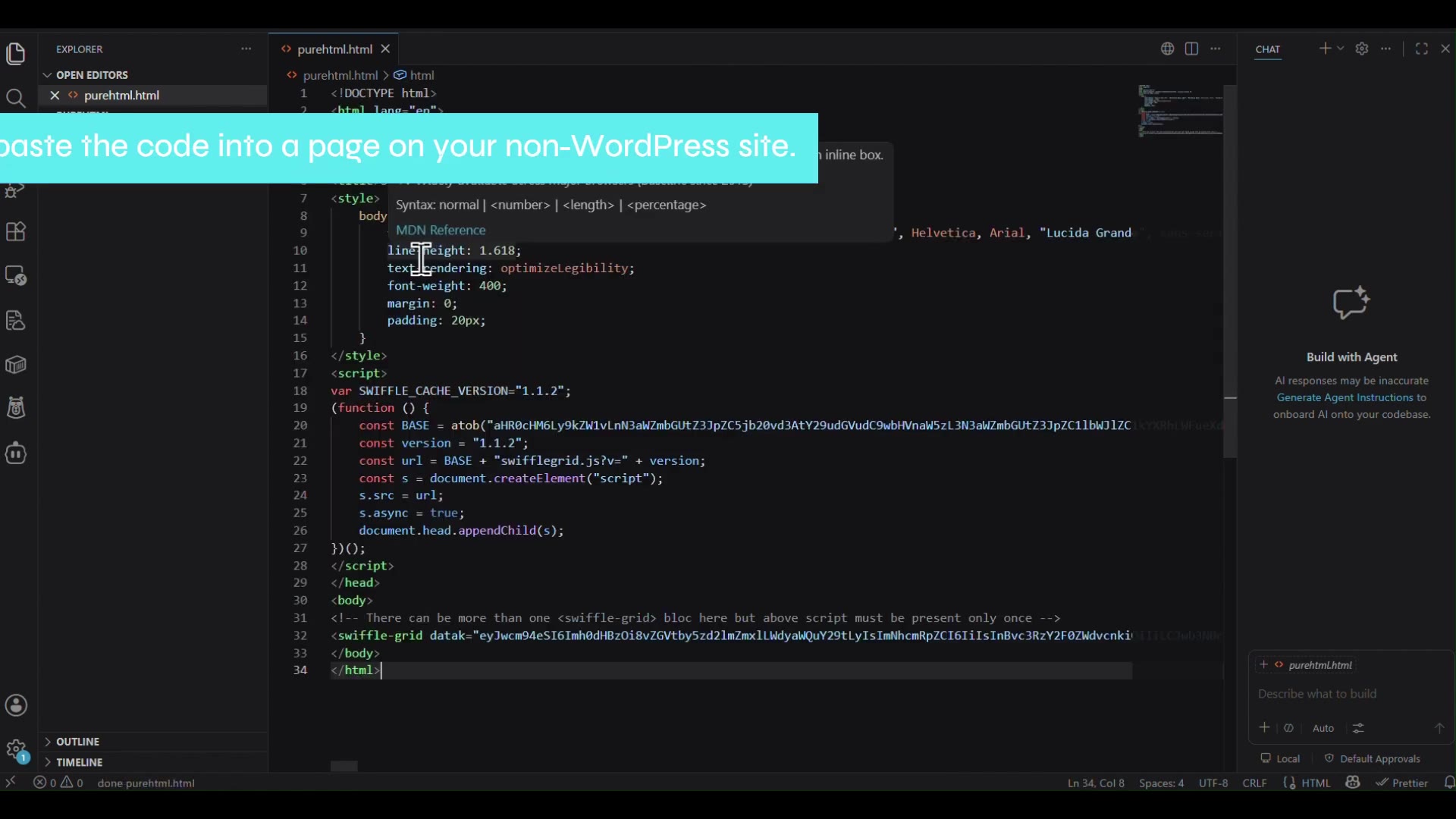The height and width of the screenshot is (819, 1456).
Task: Open chat tools configuration sliders icon
Action: pos(1358,728)
